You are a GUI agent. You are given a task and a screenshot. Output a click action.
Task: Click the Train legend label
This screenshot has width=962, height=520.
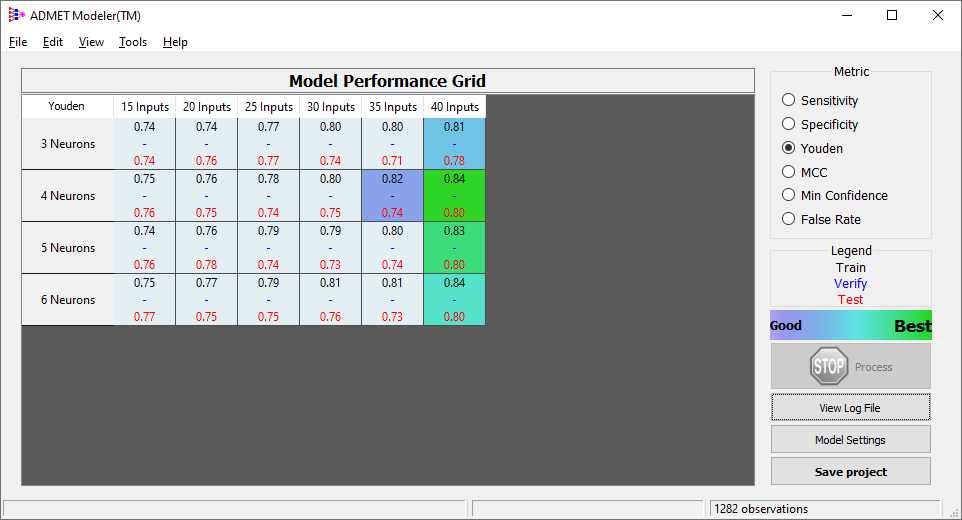(x=850, y=267)
